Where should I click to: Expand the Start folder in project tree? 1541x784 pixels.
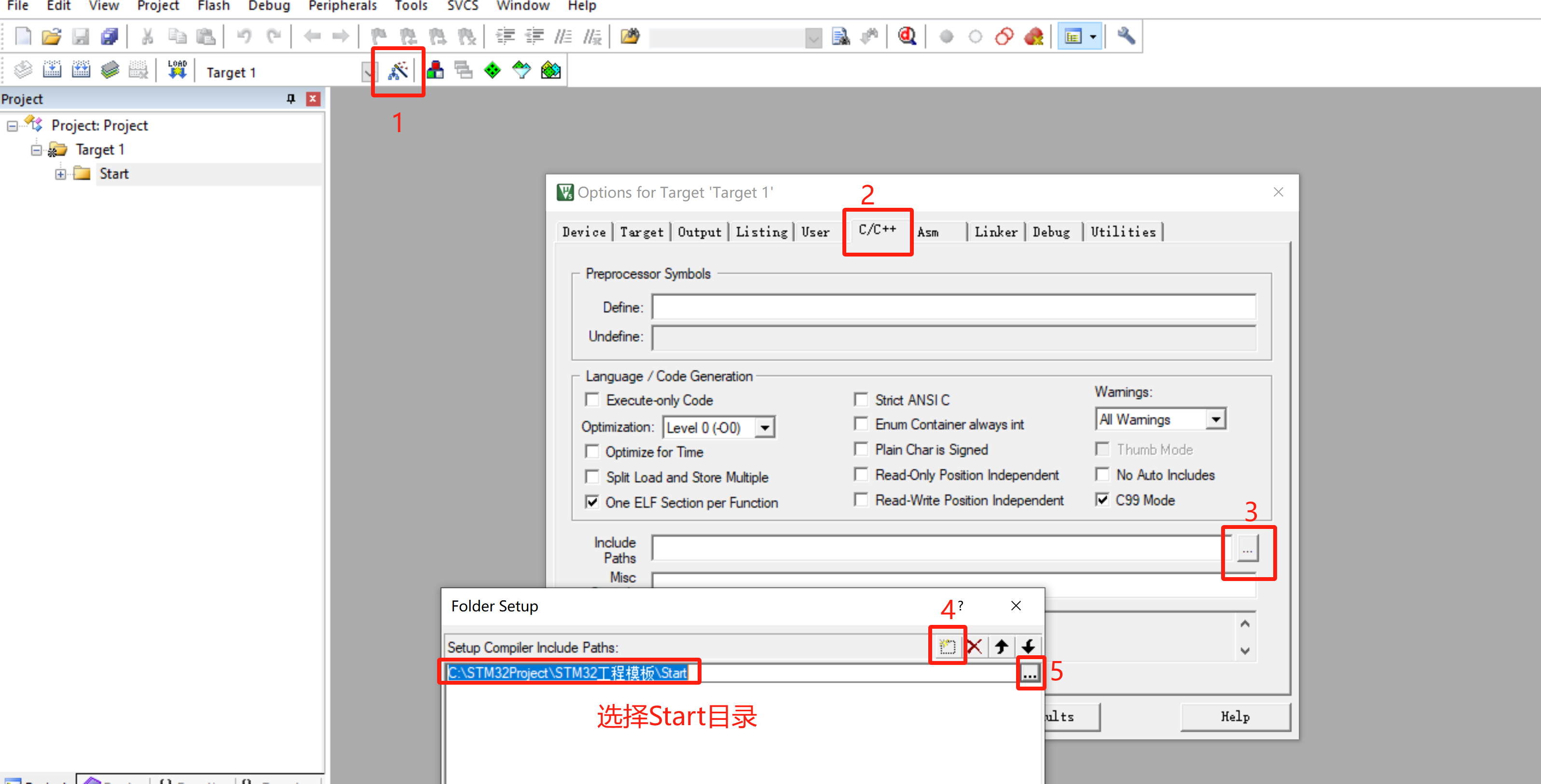tap(60, 174)
